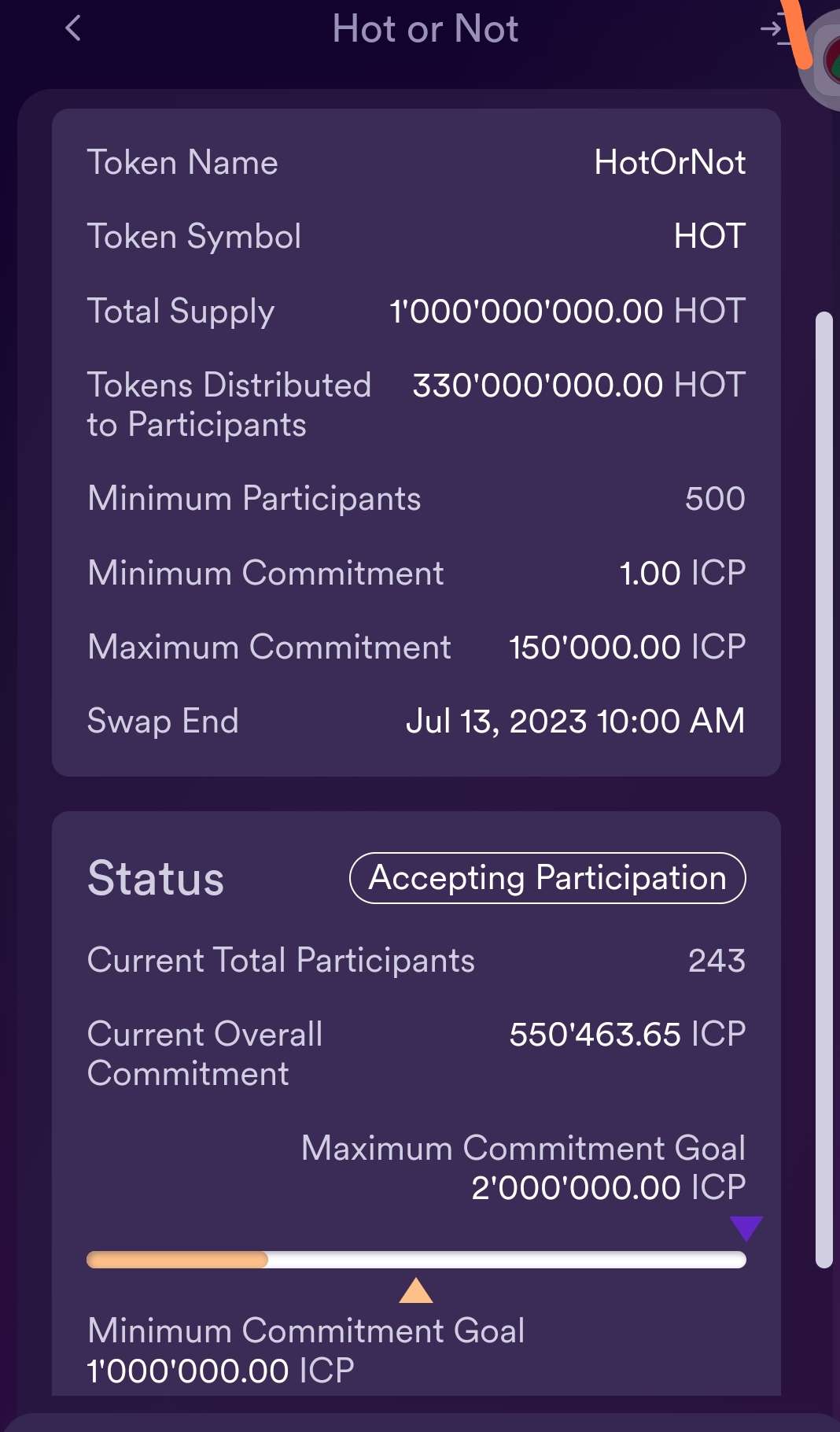The image size is (840, 1432).
Task: Select the HotOrNot token name value
Action: (669, 163)
